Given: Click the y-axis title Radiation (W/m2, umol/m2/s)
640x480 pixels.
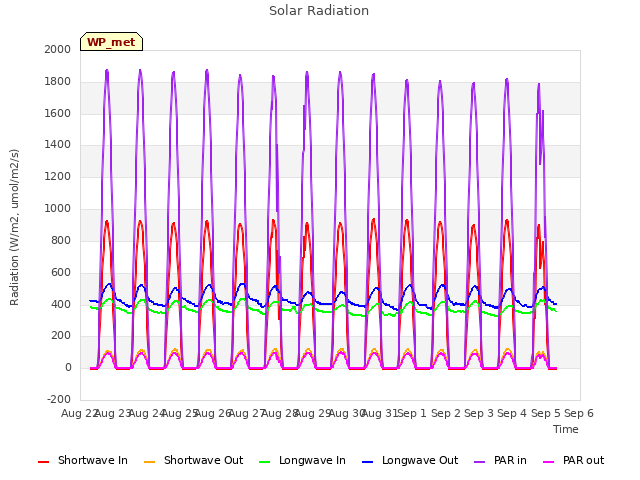Looking at the screenshot, I should pos(14,227).
